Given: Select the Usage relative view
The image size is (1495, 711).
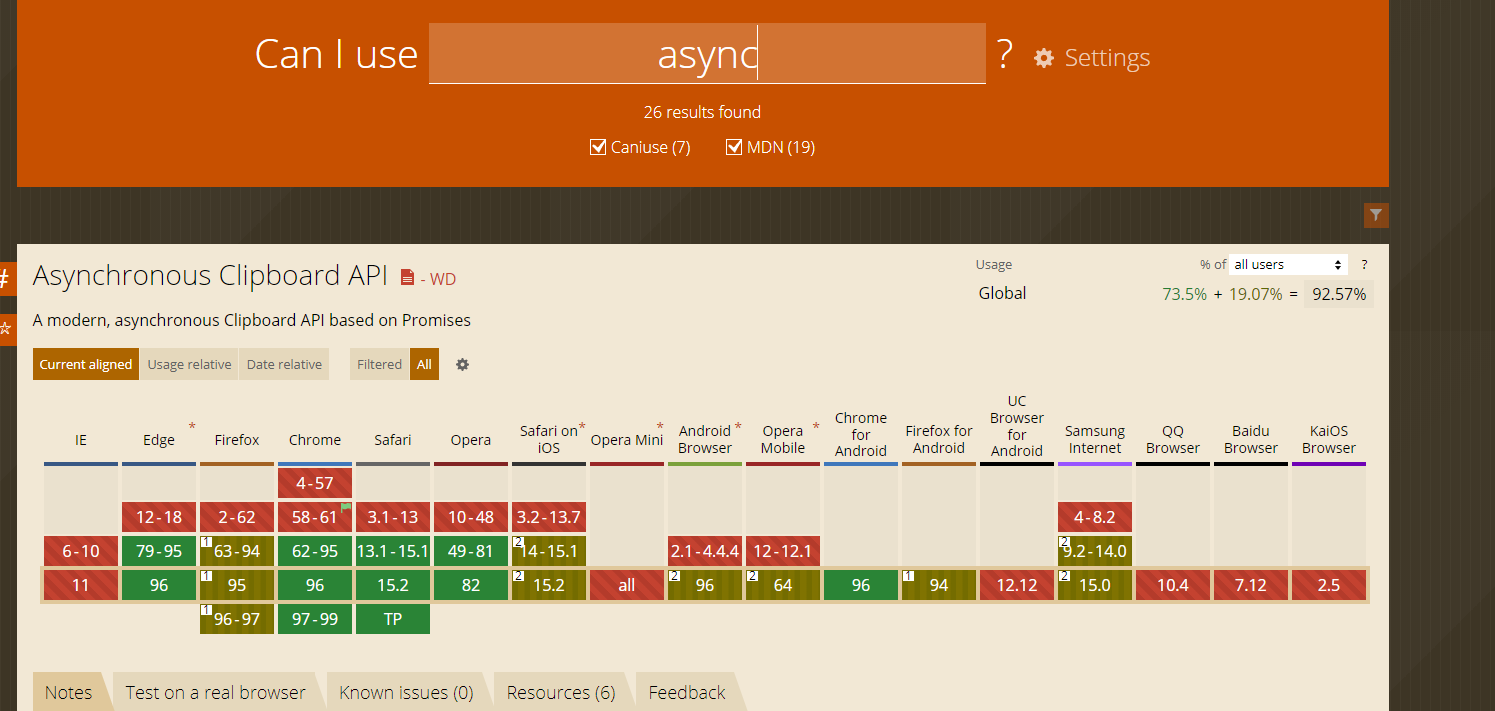Looking at the screenshot, I should pyautogui.click(x=189, y=365).
